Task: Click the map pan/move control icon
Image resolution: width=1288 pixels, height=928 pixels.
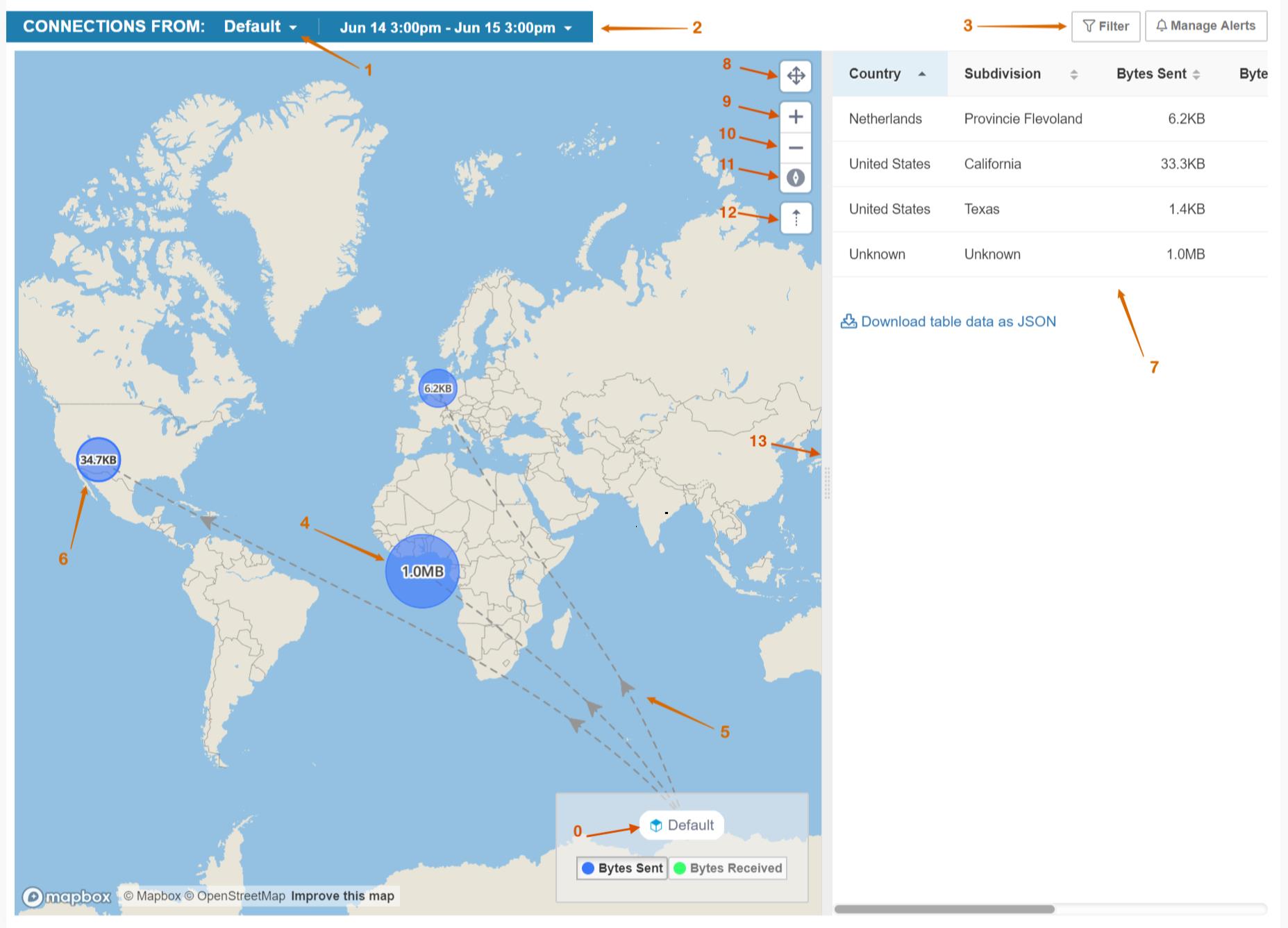Action: [x=796, y=75]
